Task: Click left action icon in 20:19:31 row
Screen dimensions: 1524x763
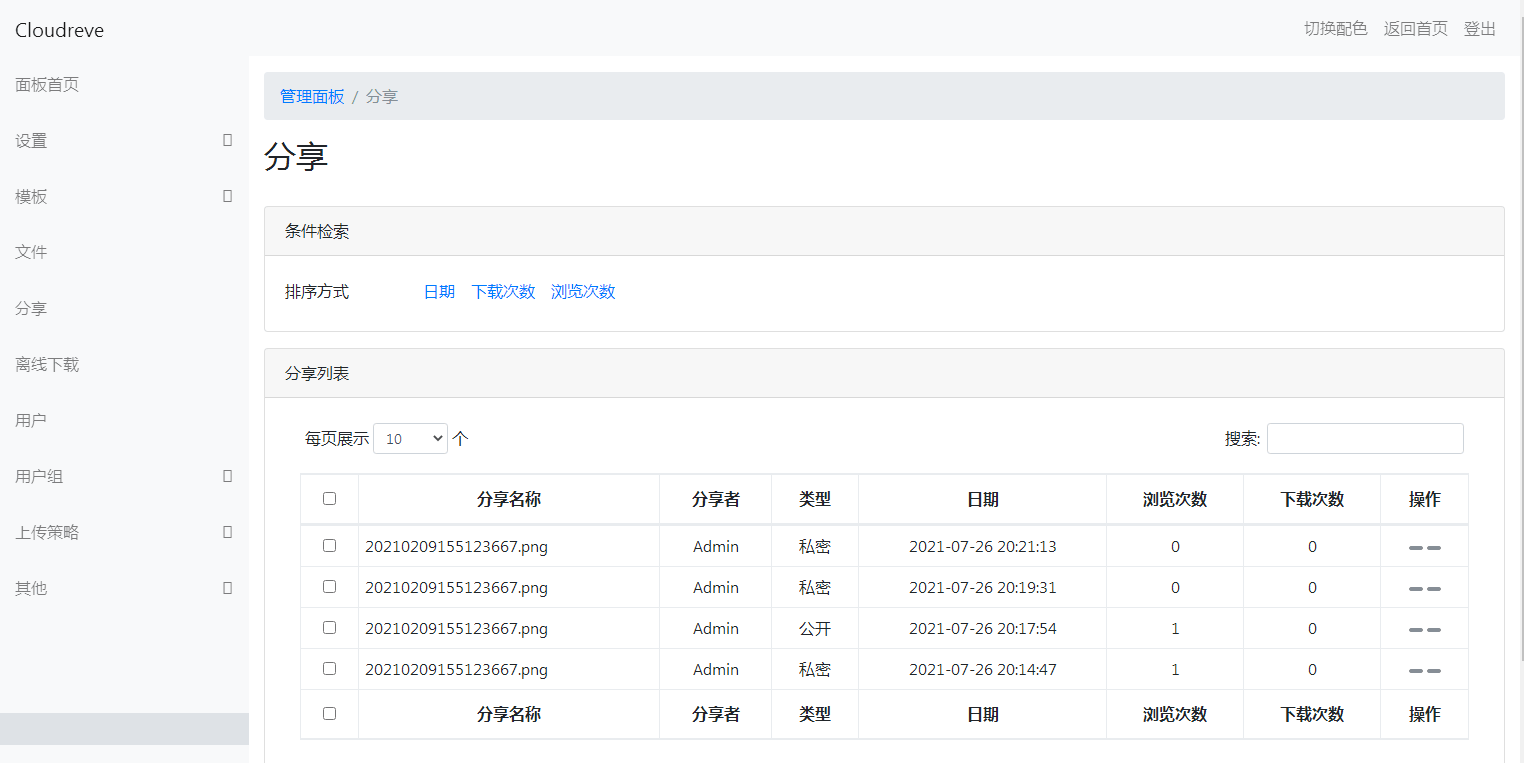Action: (x=1415, y=589)
